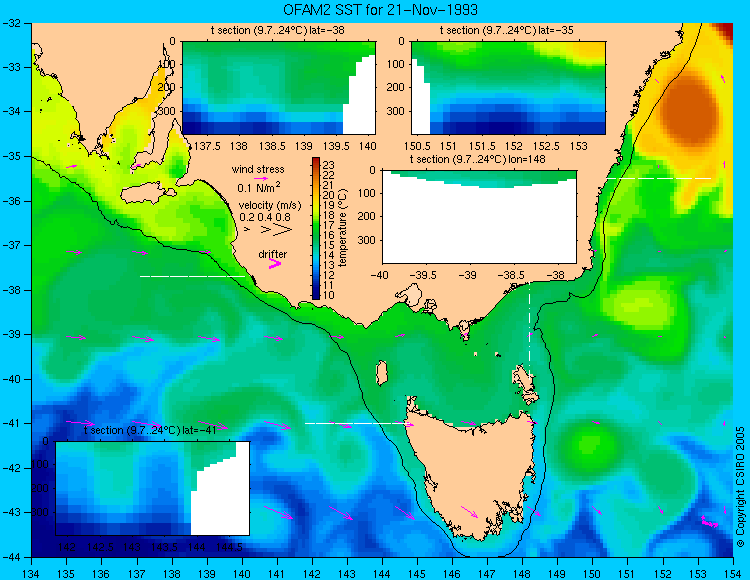Click the '0.1 N/m²' legend value
This screenshot has height=580, width=750.
tap(259, 187)
